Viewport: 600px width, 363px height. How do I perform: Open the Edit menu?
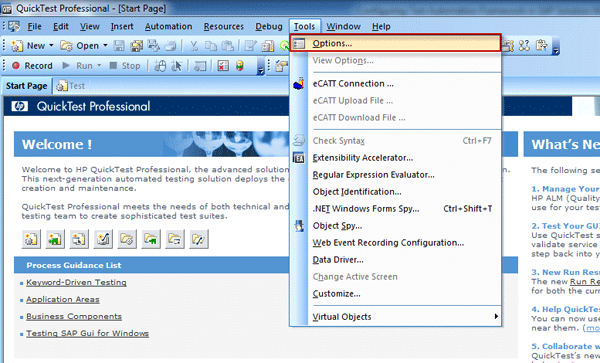click(60, 26)
